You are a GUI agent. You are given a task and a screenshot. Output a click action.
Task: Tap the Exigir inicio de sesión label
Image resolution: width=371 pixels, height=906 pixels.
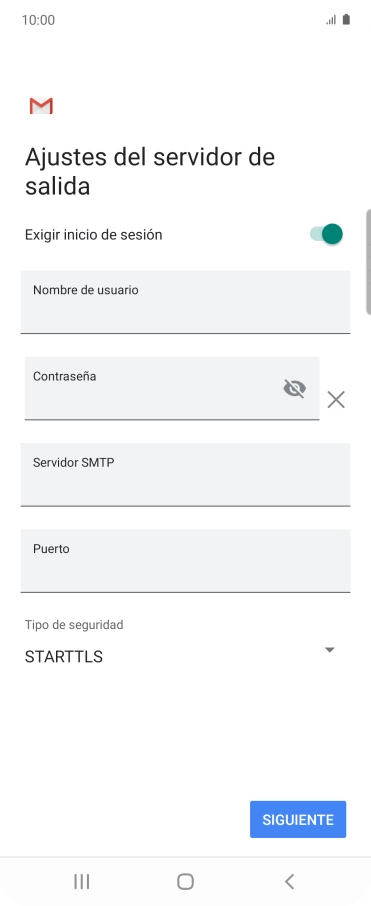click(94, 235)
